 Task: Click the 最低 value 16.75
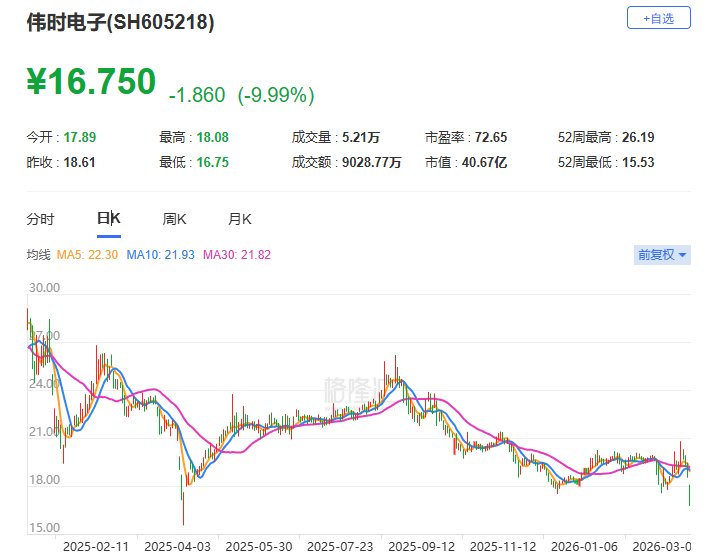(213, 162)
